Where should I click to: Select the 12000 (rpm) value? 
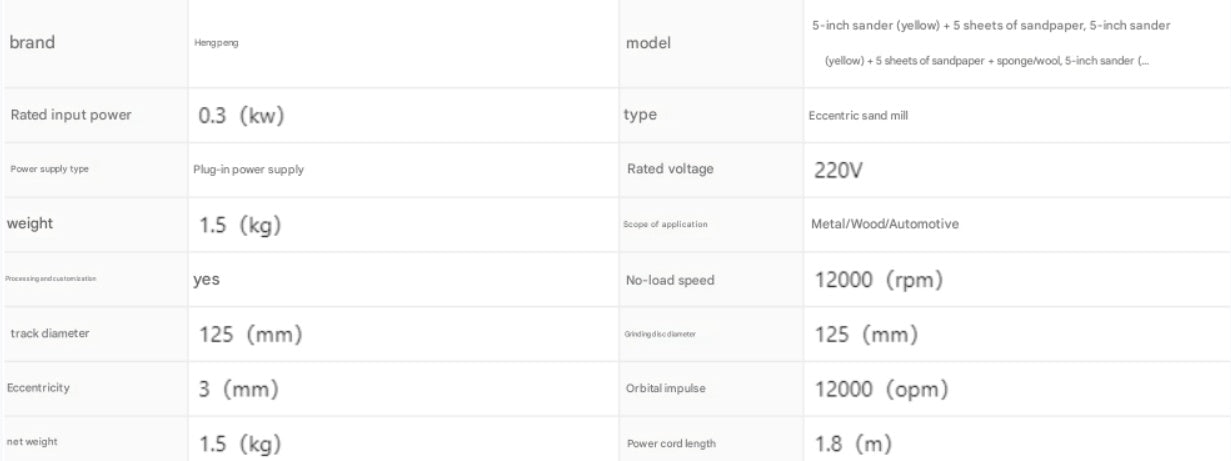pos(879,280)
